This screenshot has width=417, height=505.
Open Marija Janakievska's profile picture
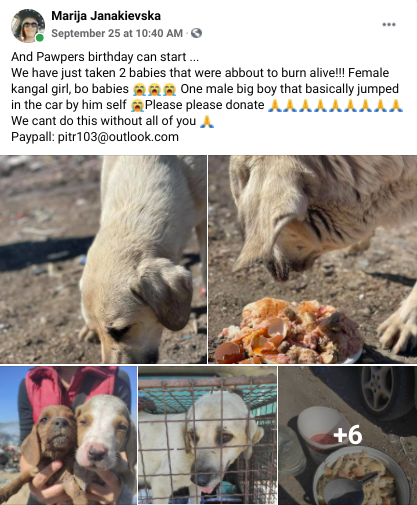(x=28, y=26)
